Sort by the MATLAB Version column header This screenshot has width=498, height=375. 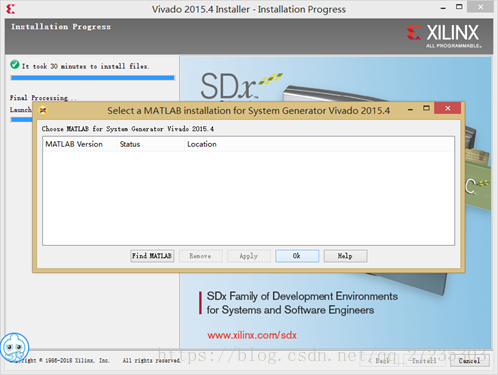click(80, 144)
